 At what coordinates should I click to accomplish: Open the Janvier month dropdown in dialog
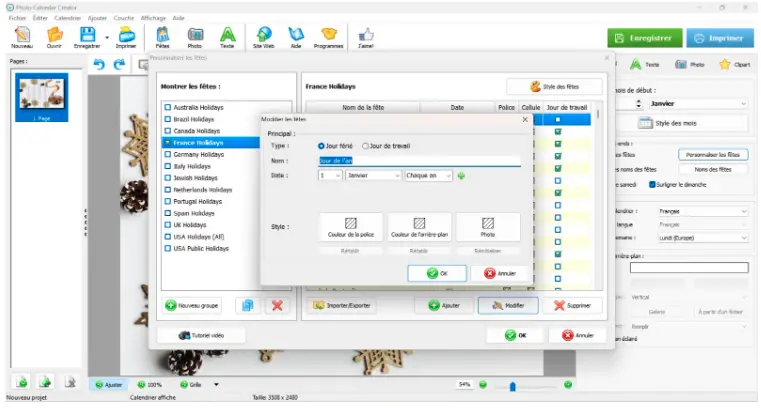[373, 176]
